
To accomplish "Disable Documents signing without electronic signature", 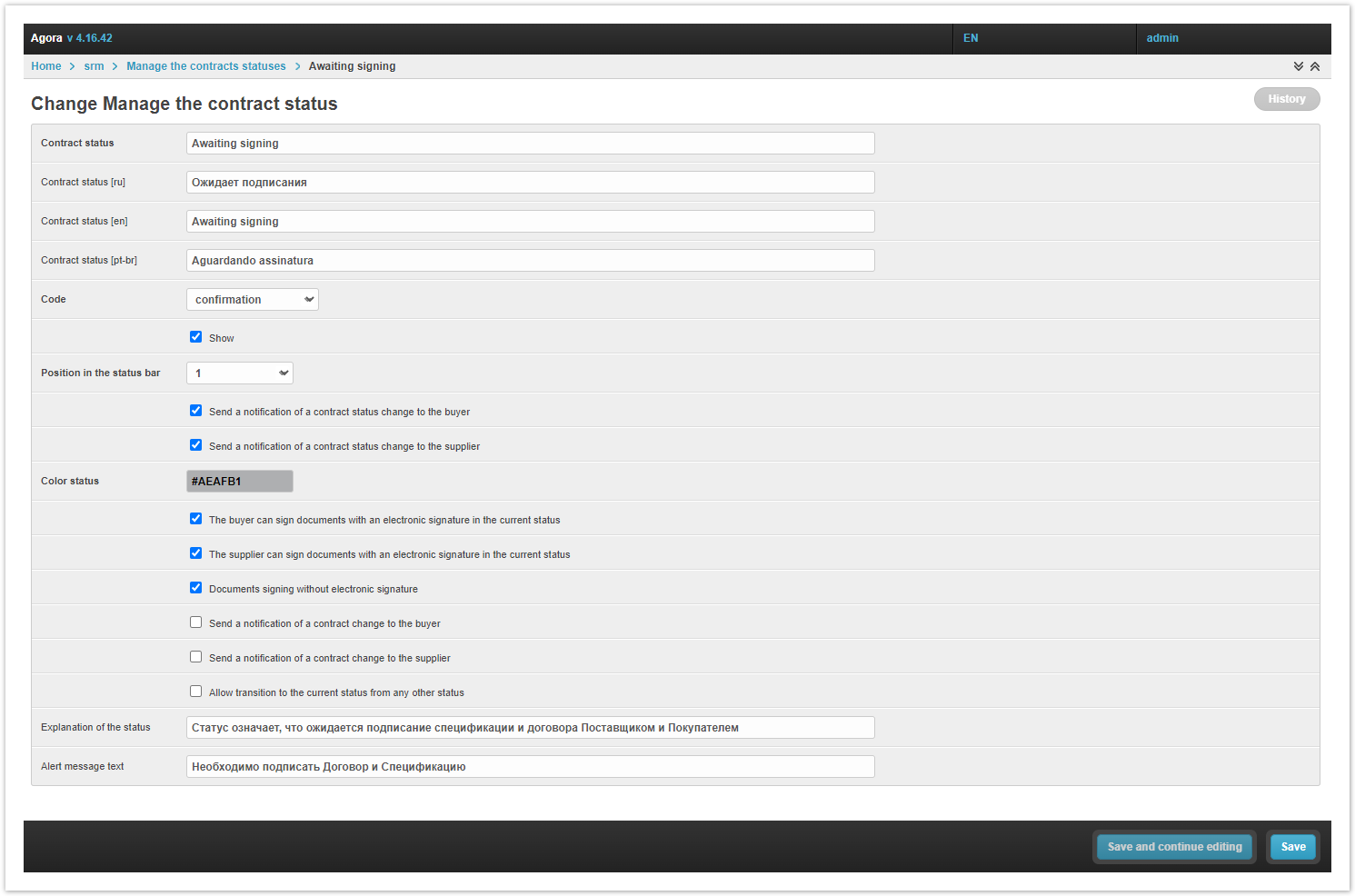I will [x=195, y=588].
